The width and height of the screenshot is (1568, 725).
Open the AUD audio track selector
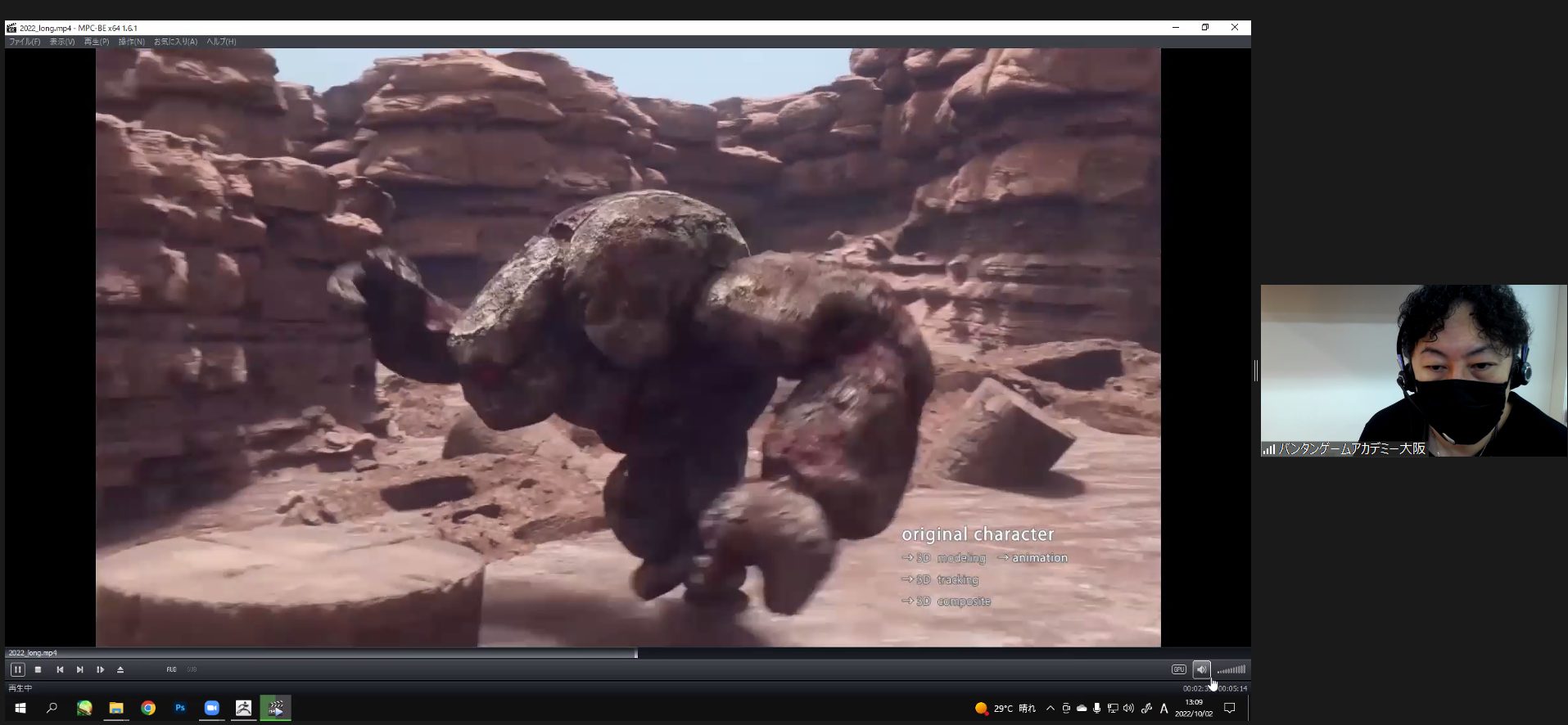click(171, 669)
